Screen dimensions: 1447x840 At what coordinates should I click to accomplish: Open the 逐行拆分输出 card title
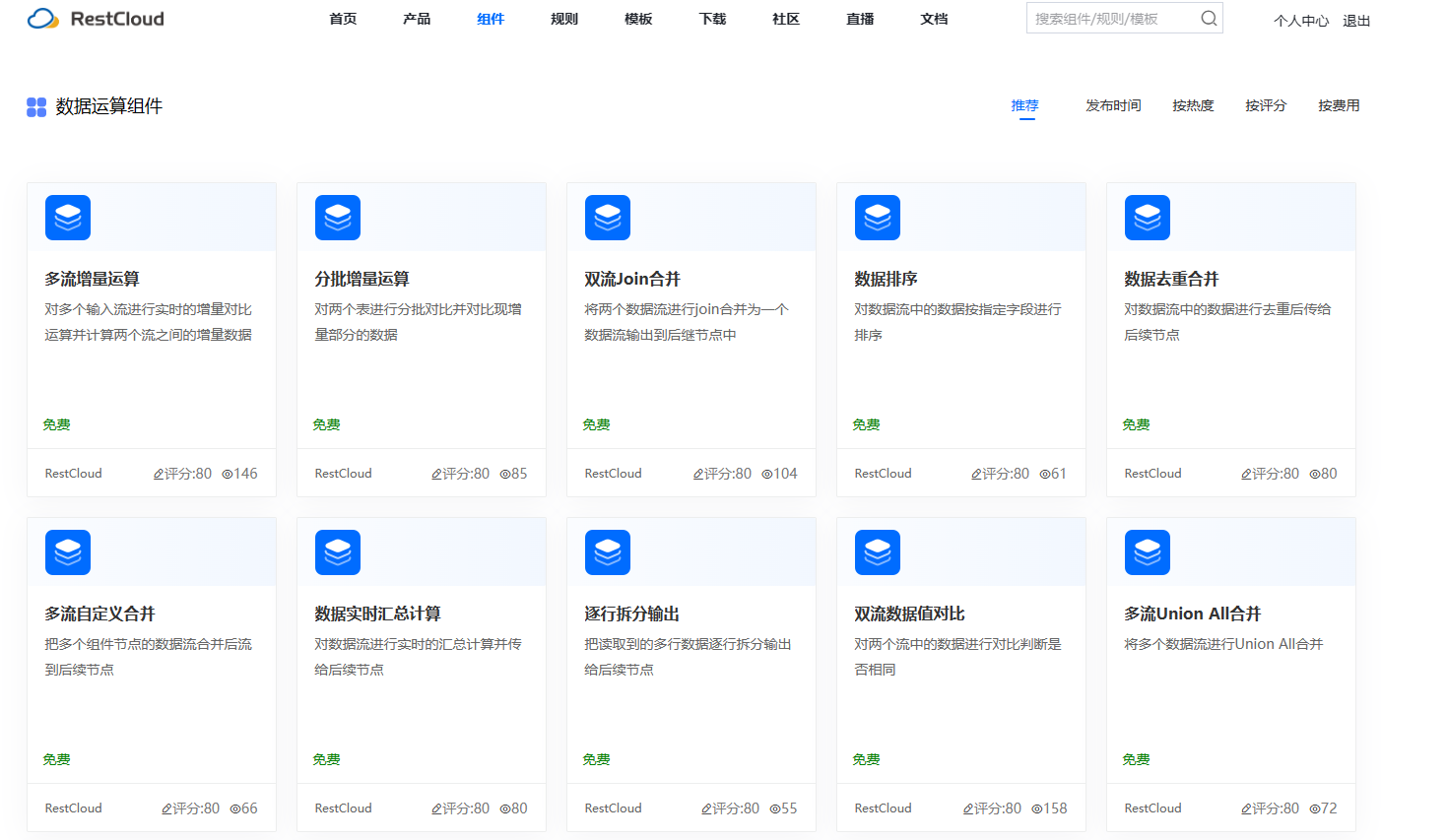coord(631,614)
